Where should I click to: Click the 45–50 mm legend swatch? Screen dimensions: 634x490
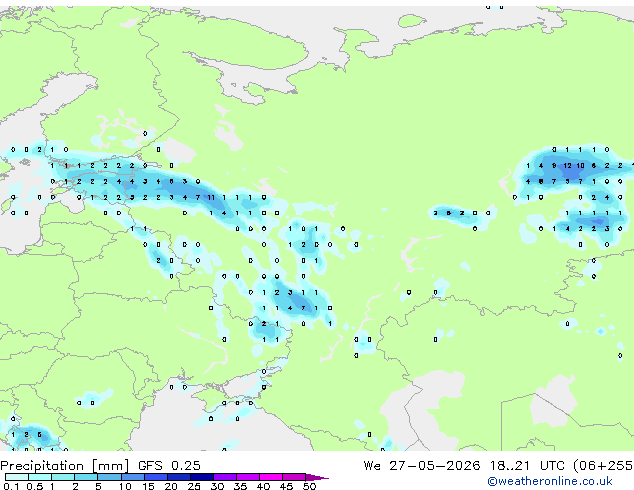pyautogui.click(x=294, y=477)
